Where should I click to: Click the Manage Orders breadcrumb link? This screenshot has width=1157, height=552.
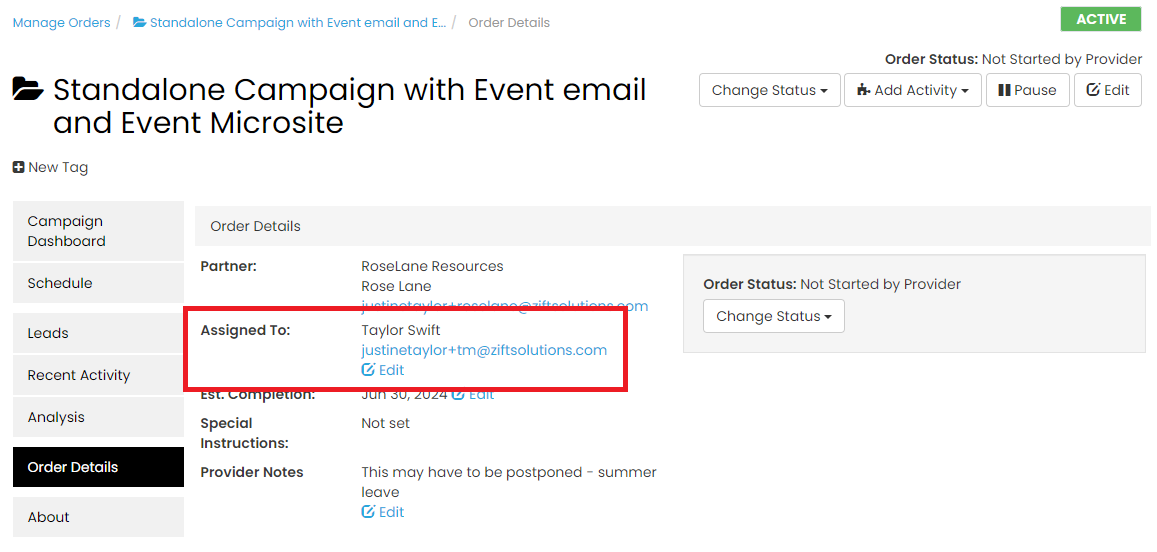coord(61,22)
